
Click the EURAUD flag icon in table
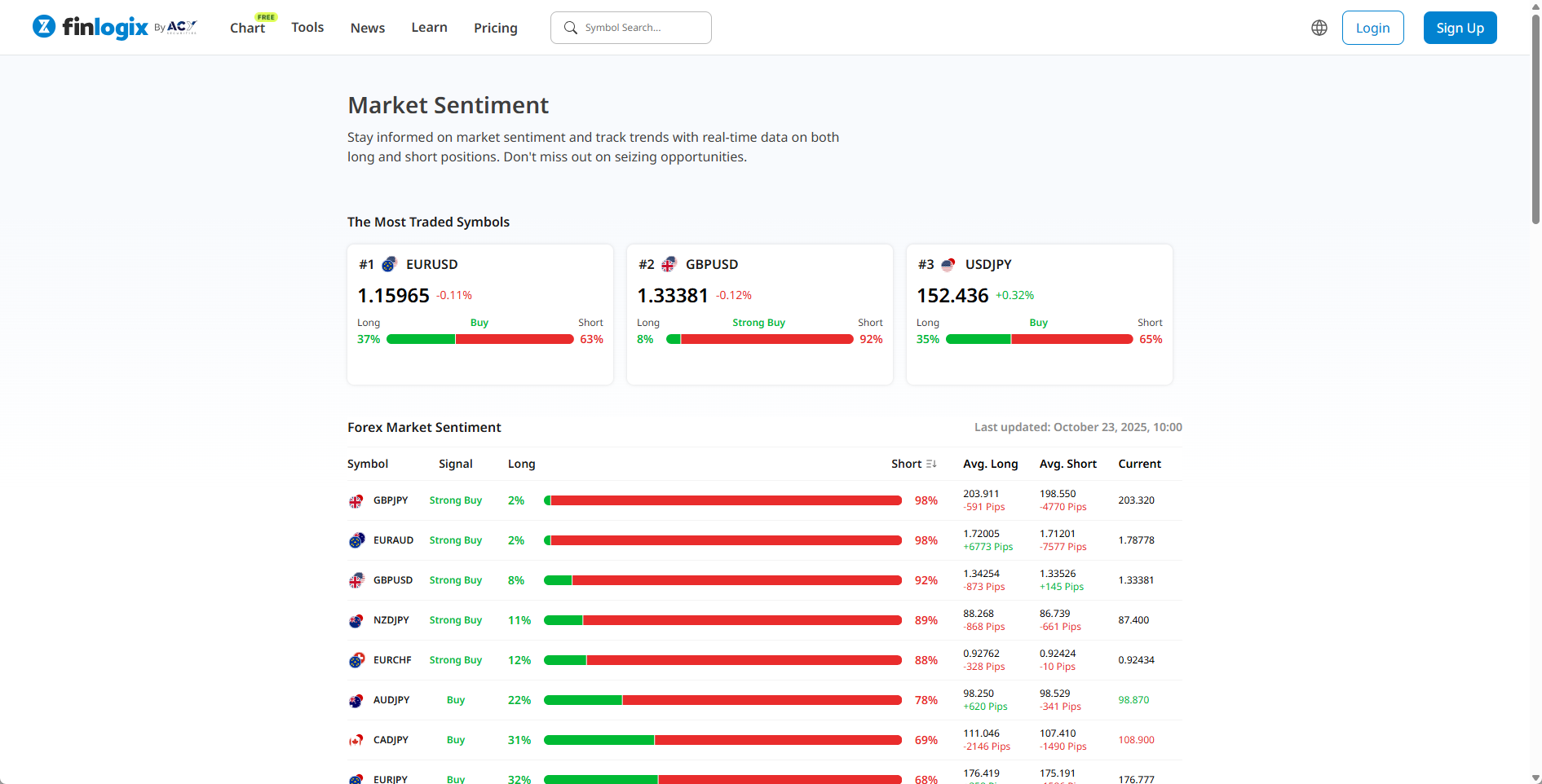pos(356,541)
